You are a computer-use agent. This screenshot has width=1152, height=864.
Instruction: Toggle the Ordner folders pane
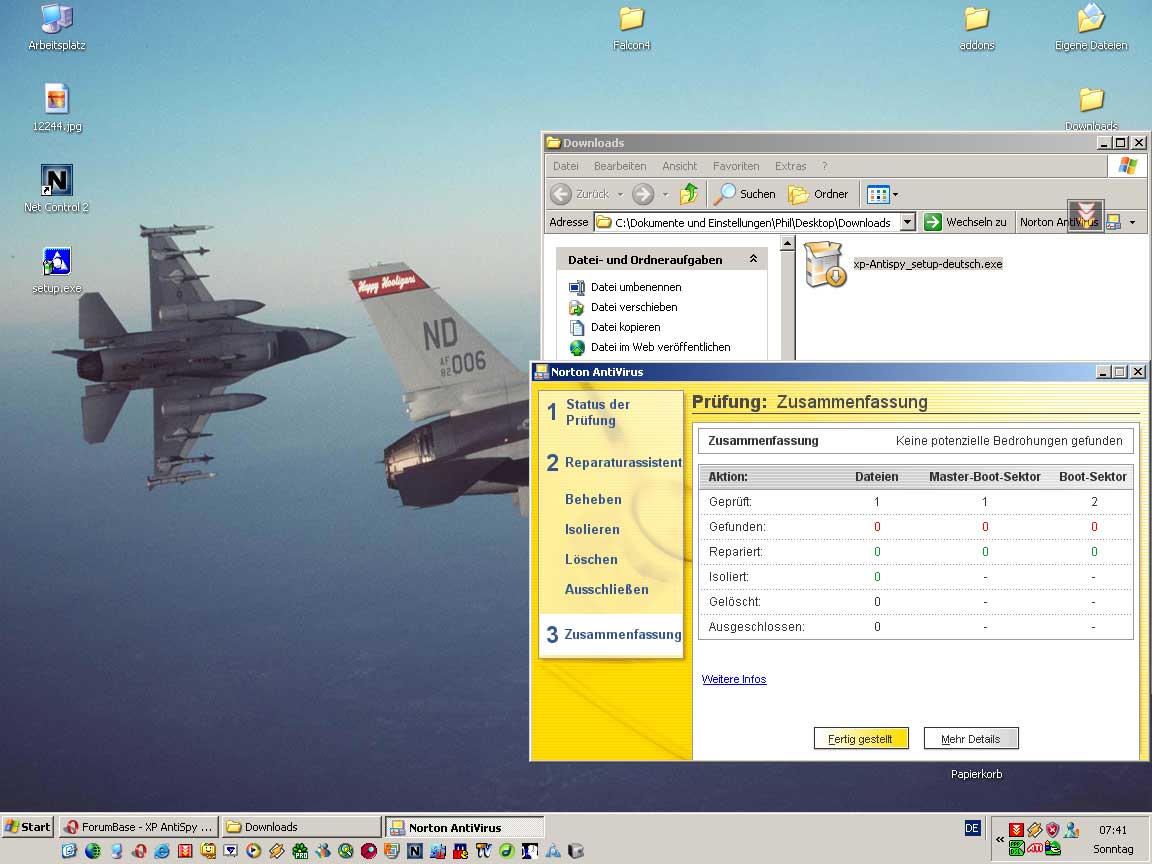pyautogui.click(x=818, y=194)
